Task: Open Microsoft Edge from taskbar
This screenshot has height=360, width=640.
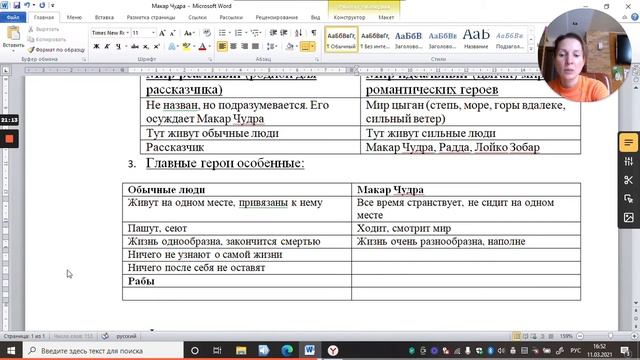Action: pos(287,351)
